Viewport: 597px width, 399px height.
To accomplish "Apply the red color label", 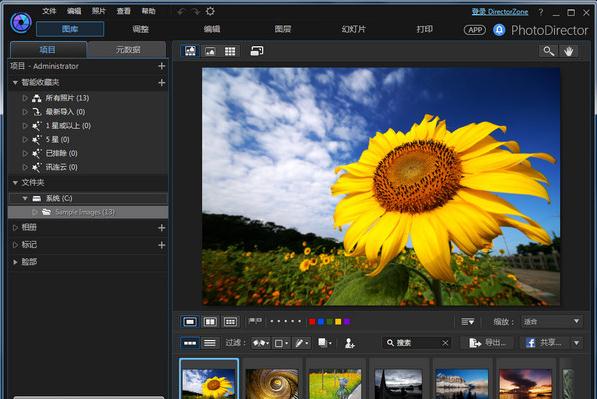I will 312,322.
